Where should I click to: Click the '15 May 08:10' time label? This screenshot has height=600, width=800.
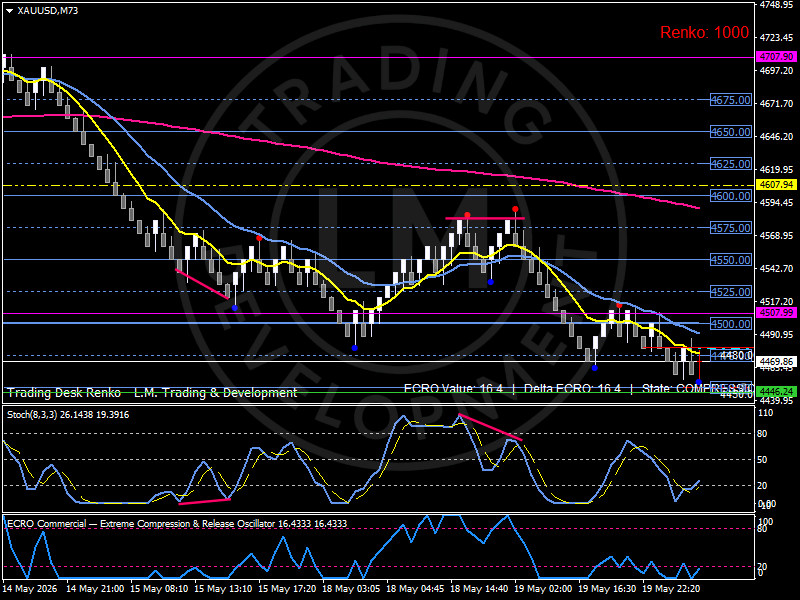[159, 588]
